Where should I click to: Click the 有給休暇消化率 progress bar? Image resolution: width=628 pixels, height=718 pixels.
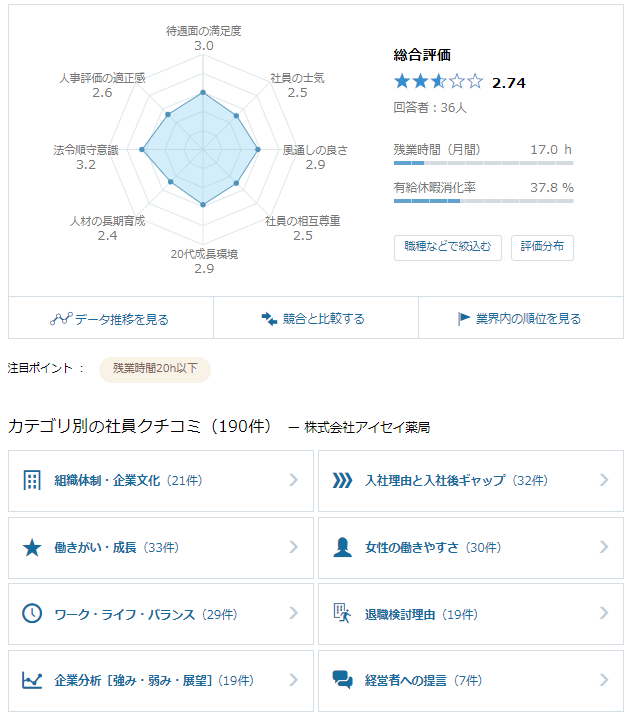(483, 201)
